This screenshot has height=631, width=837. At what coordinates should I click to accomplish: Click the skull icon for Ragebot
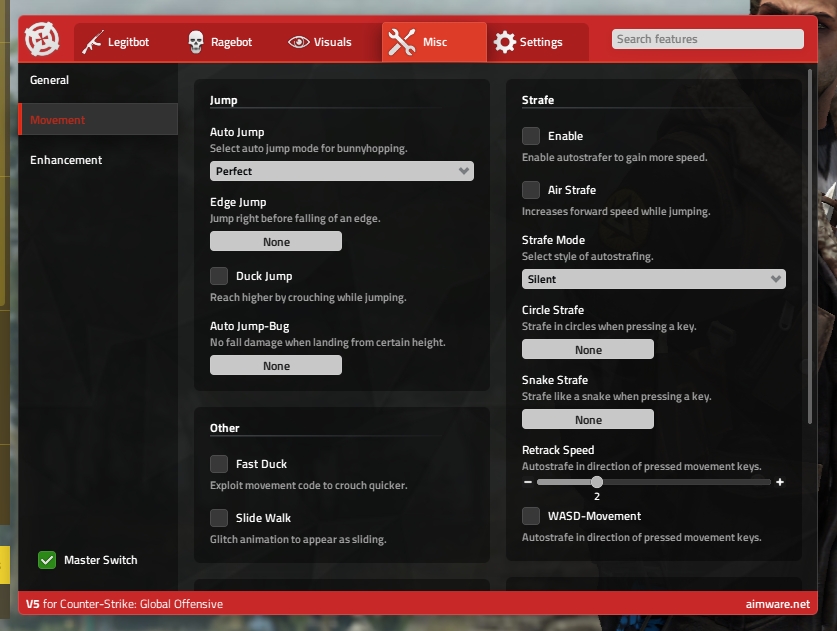coord(196,42)
